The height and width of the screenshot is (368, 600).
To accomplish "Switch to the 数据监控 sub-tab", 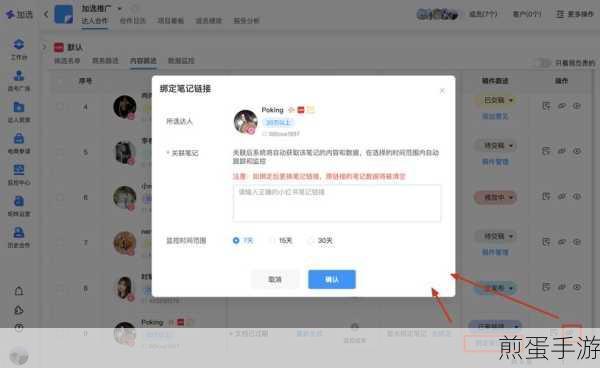I will tap(181, 60).
